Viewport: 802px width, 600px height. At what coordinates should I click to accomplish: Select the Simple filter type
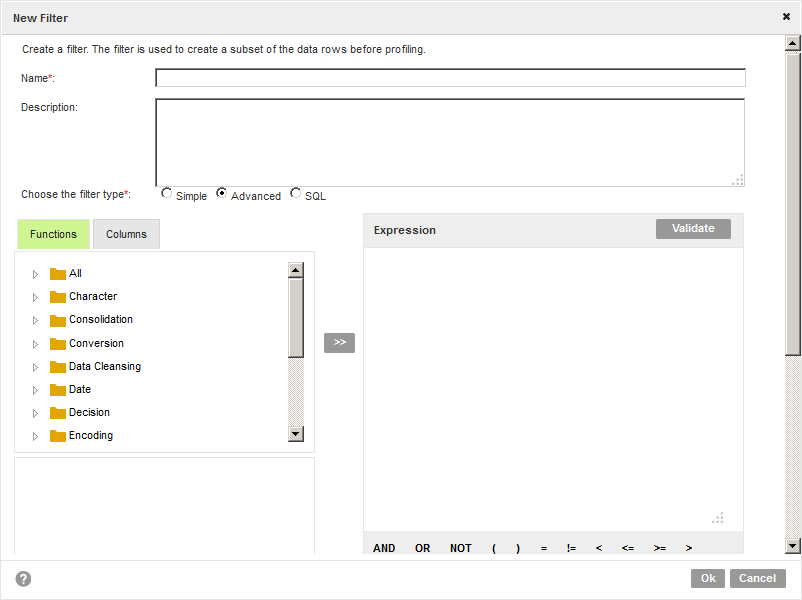click(x=166, y=193)
